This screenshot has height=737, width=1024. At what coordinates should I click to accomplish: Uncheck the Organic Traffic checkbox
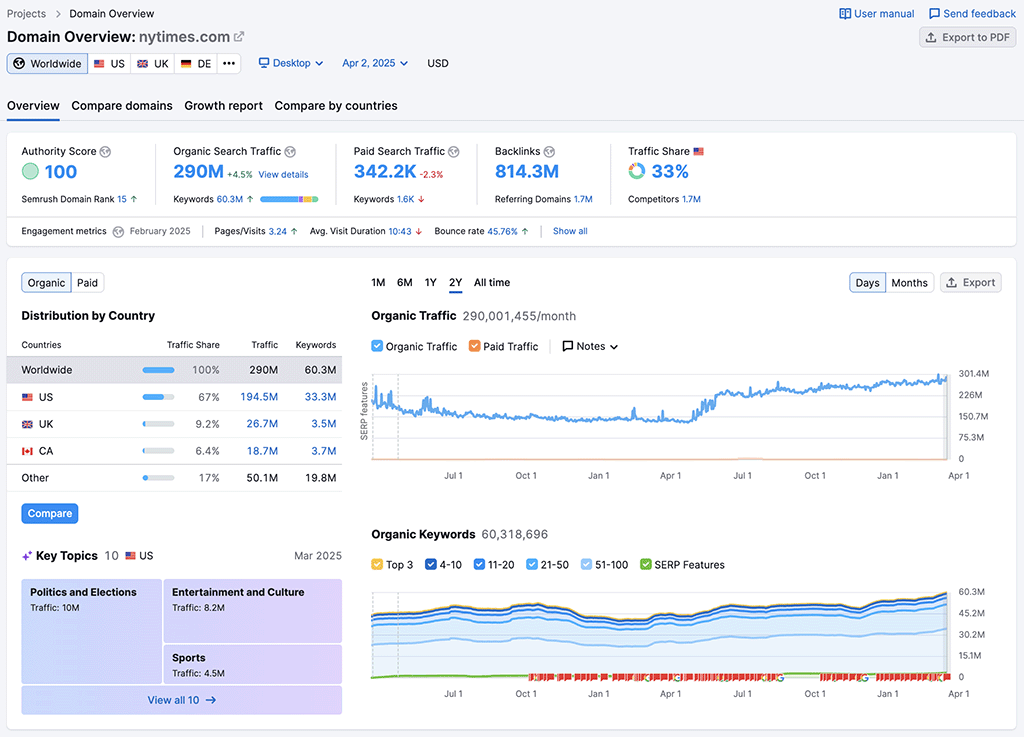tap(377, 346)
